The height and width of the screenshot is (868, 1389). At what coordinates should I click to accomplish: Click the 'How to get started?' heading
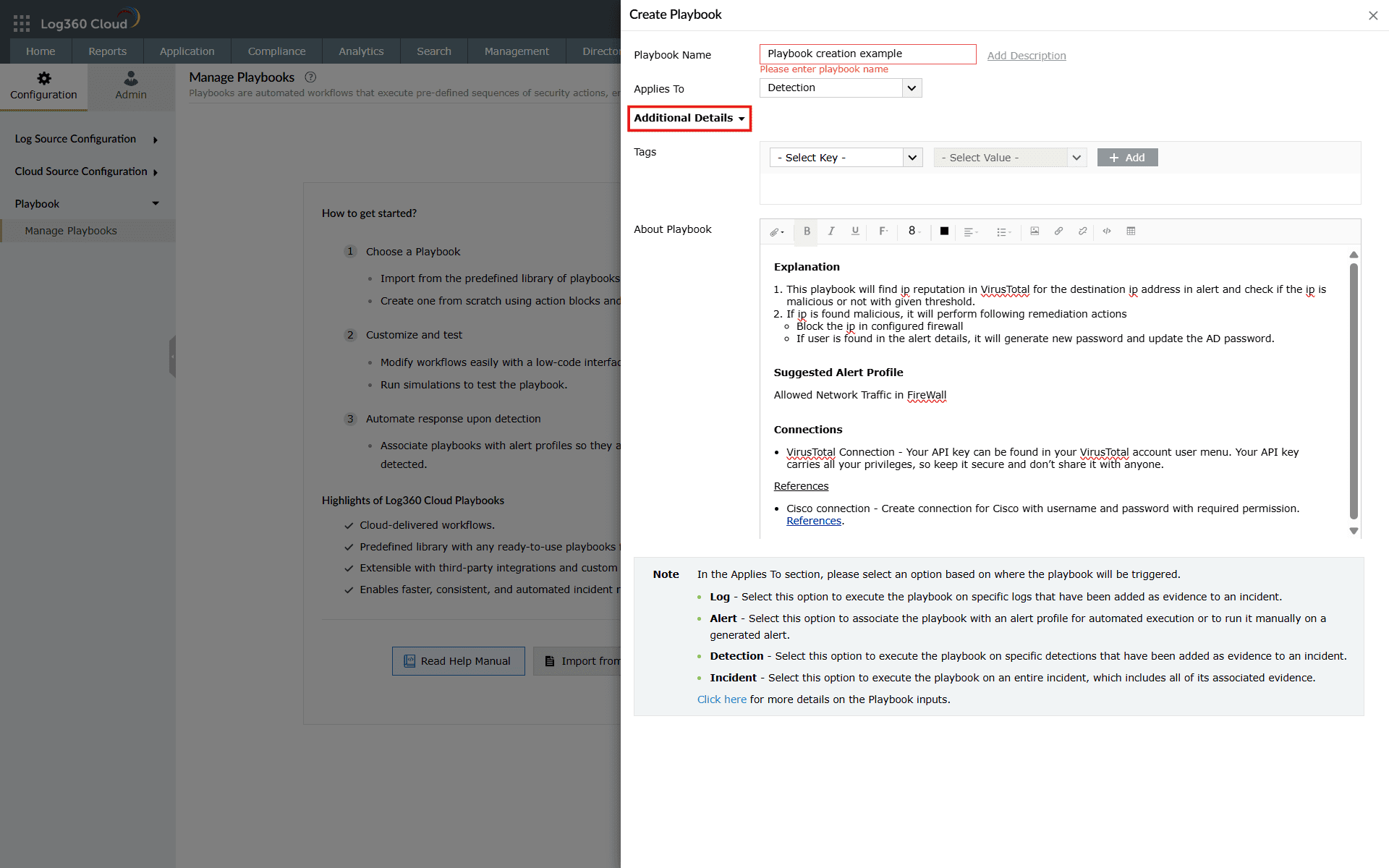pos(369,213)
